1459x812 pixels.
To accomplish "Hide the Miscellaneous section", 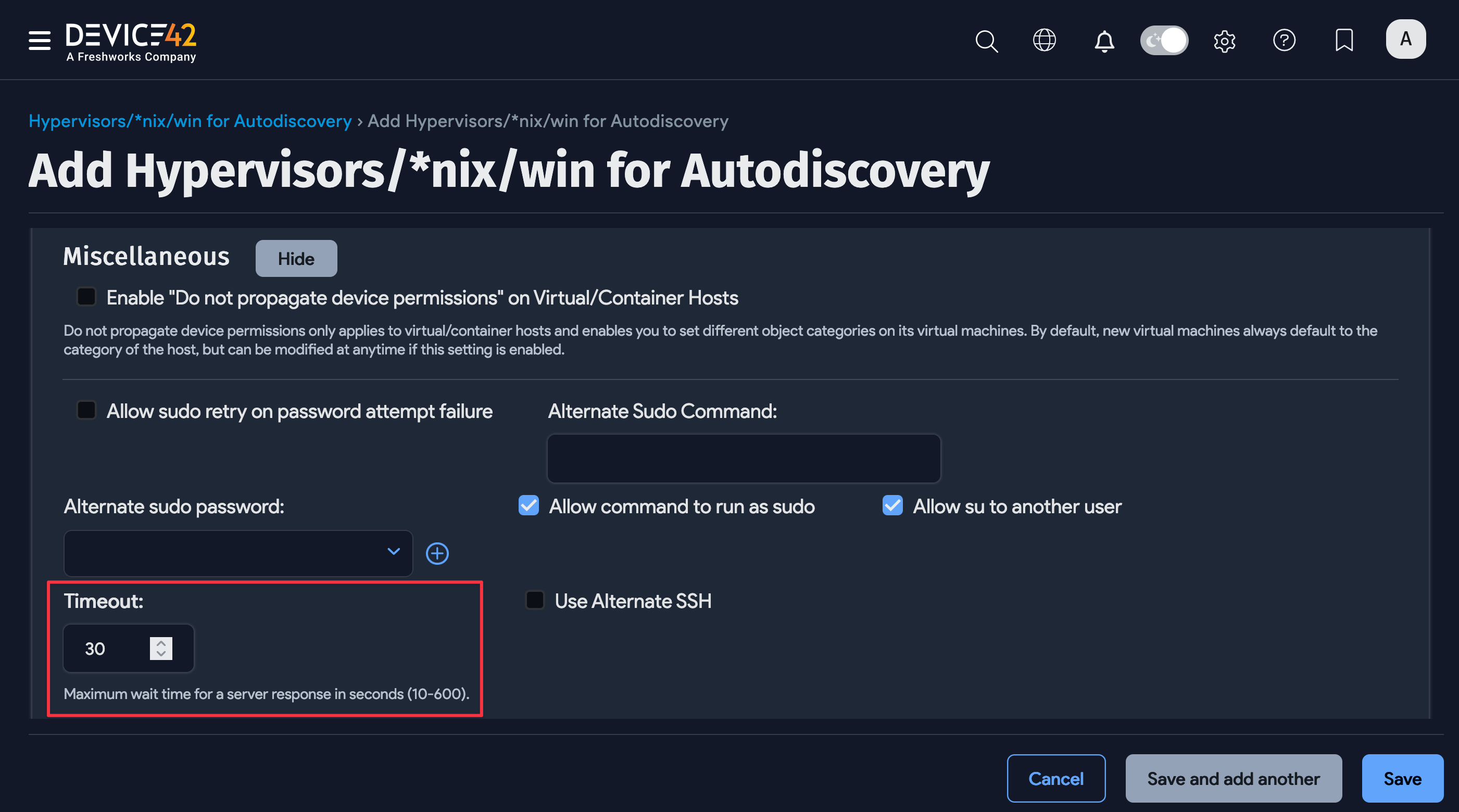I will coord(296,259).
